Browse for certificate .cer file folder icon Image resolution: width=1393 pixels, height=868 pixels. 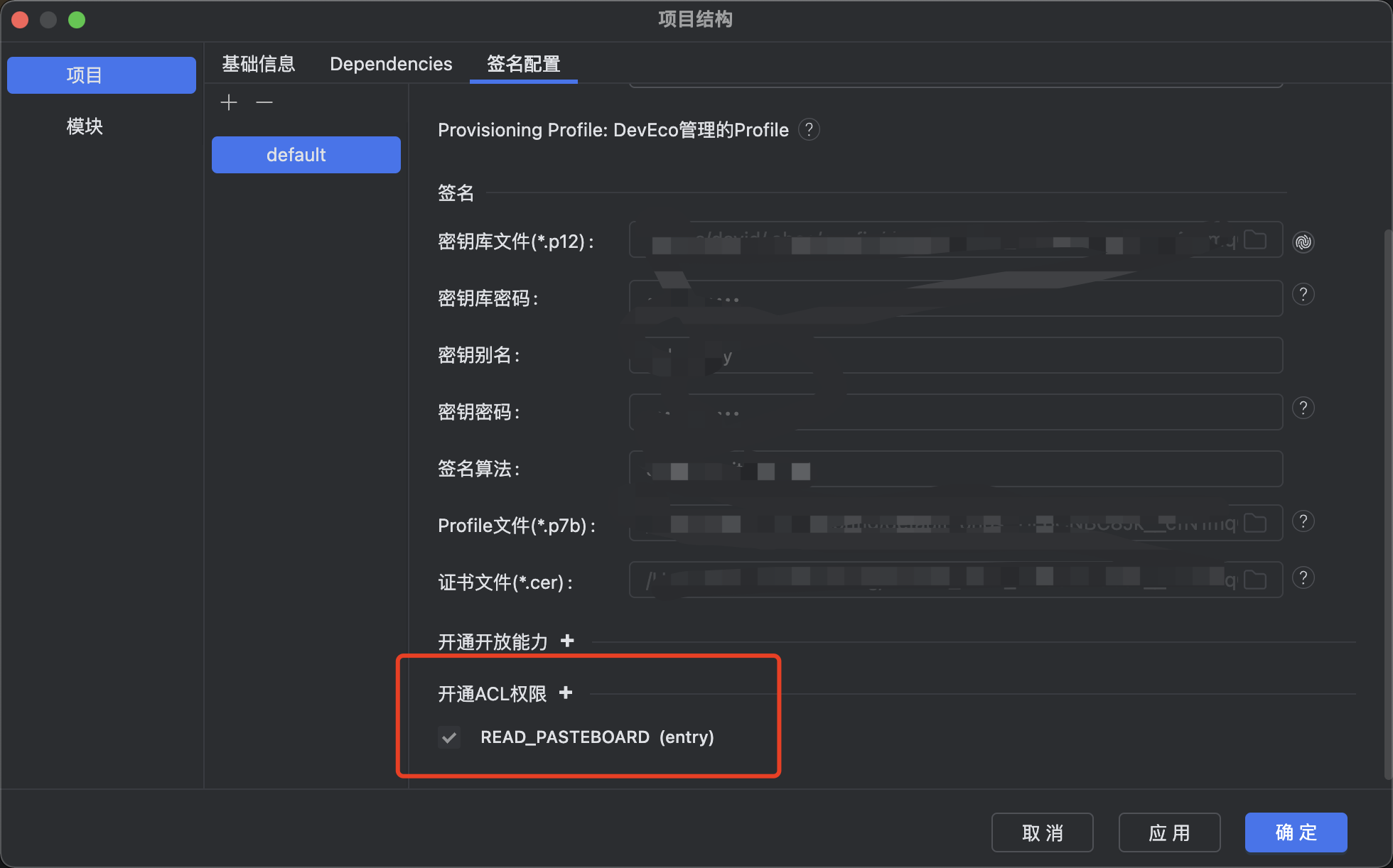[x=1255, y=580]
